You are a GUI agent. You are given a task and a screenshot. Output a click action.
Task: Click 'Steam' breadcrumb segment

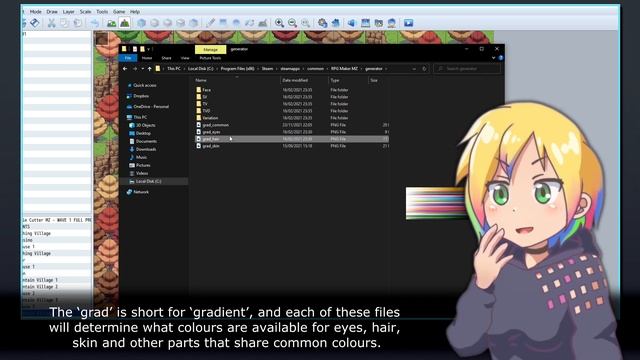pos(267,69)
